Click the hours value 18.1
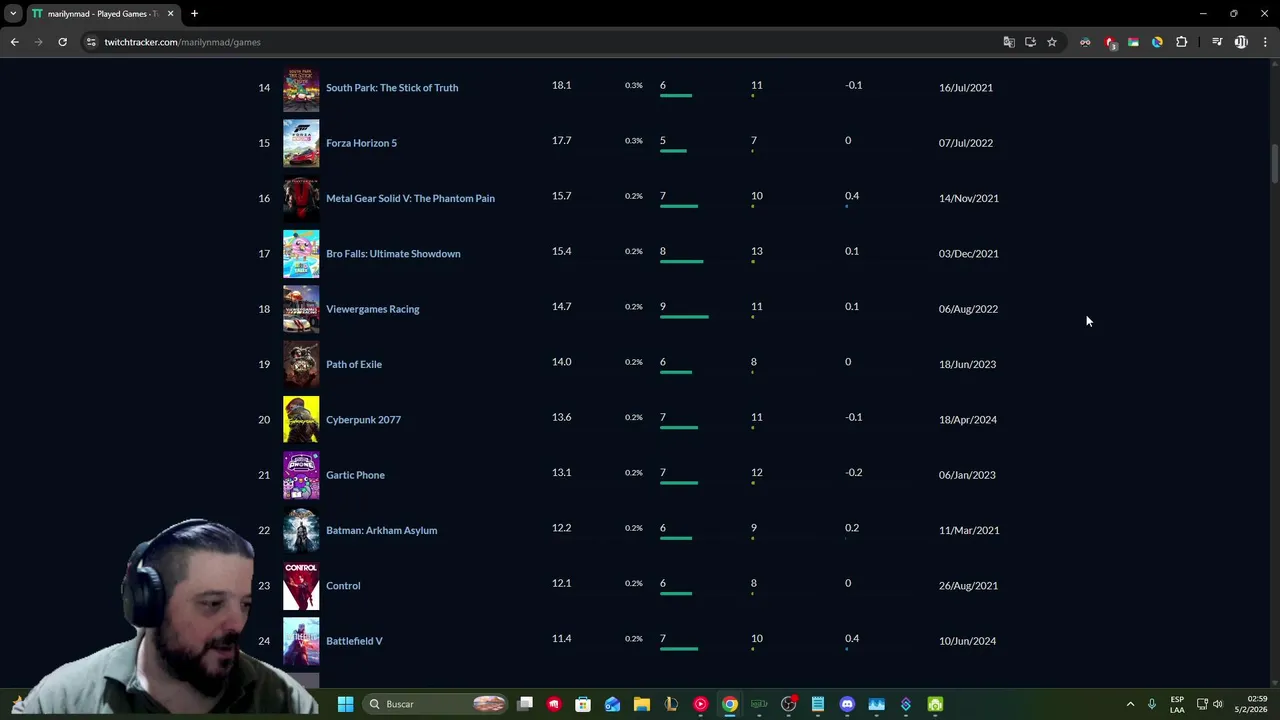Screen dimensions: 1280x720 tap(561, 85)
